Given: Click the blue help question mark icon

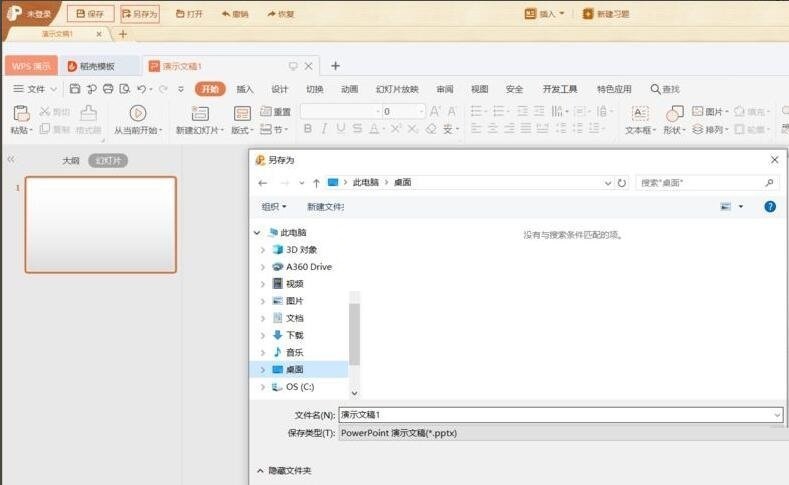Looking at the screenshot, I should tap(770, 207).
